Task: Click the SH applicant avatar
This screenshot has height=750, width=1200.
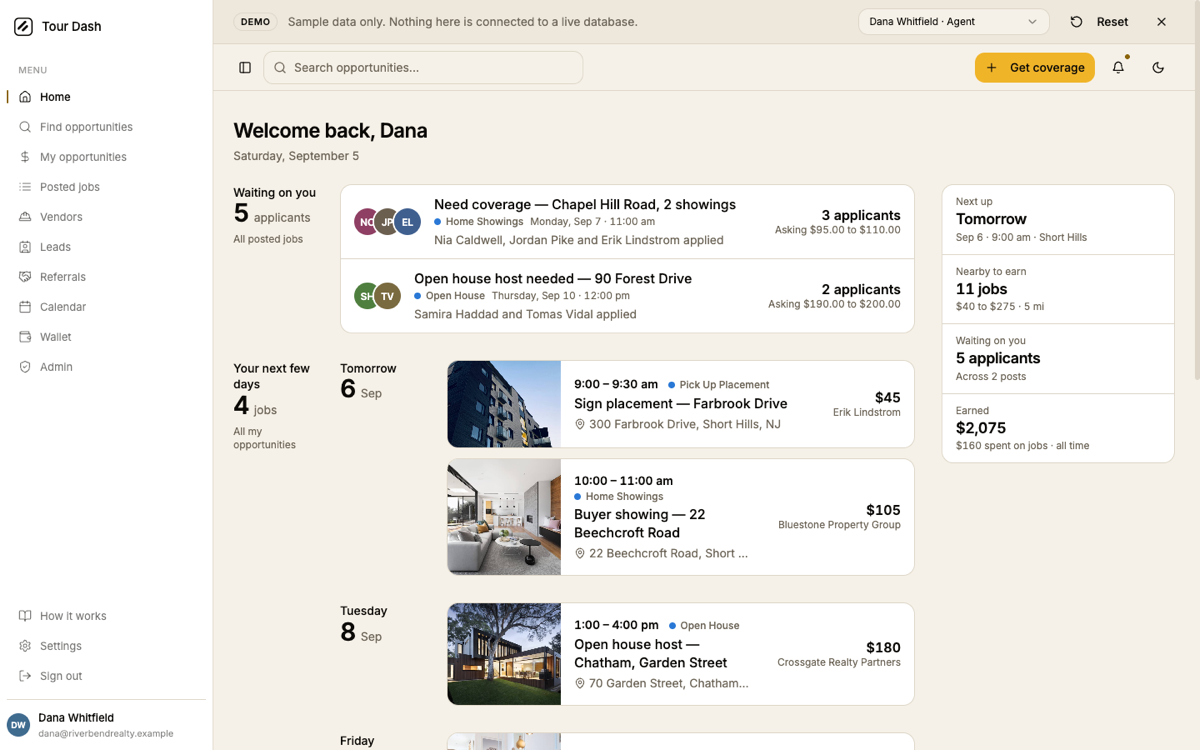Action: click(366, 296)
